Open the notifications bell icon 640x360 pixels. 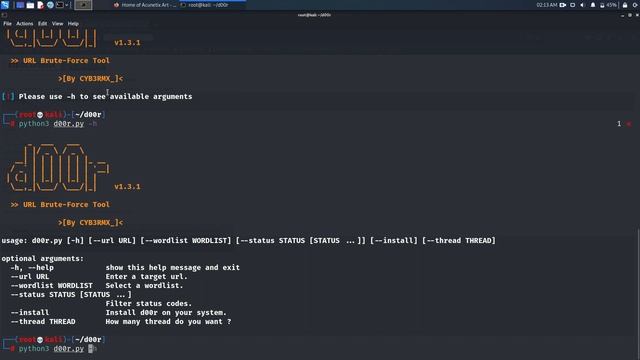593,5
